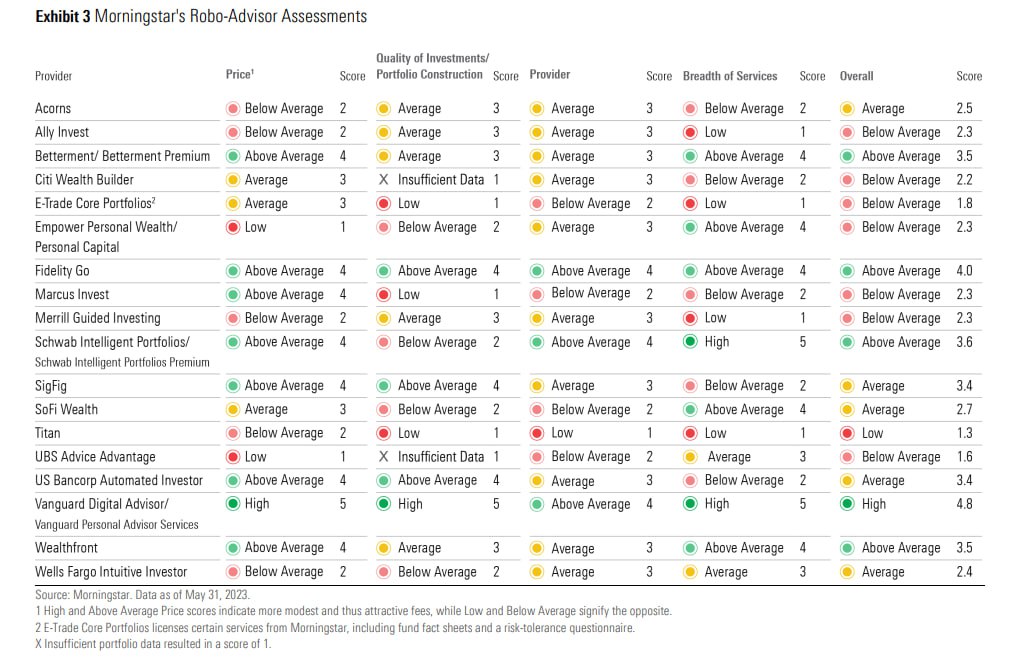Click Schwab's High Breadth of Services dot
The image size is (1018, 666).
690,342
